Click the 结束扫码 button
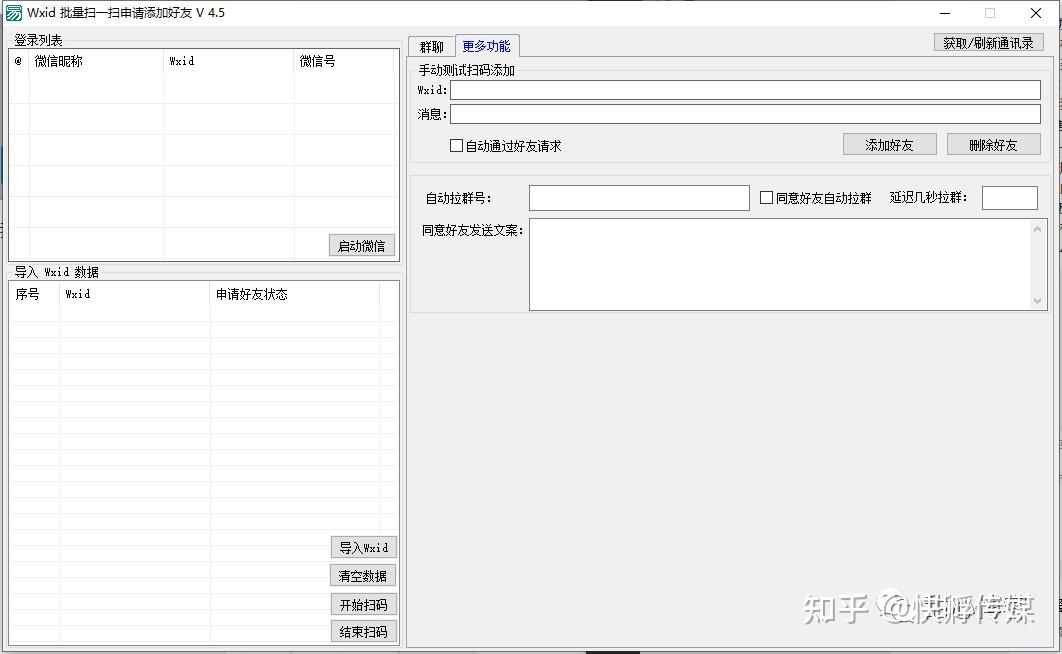This screenshot has height=654, width=1062. (x=364, y=632)
